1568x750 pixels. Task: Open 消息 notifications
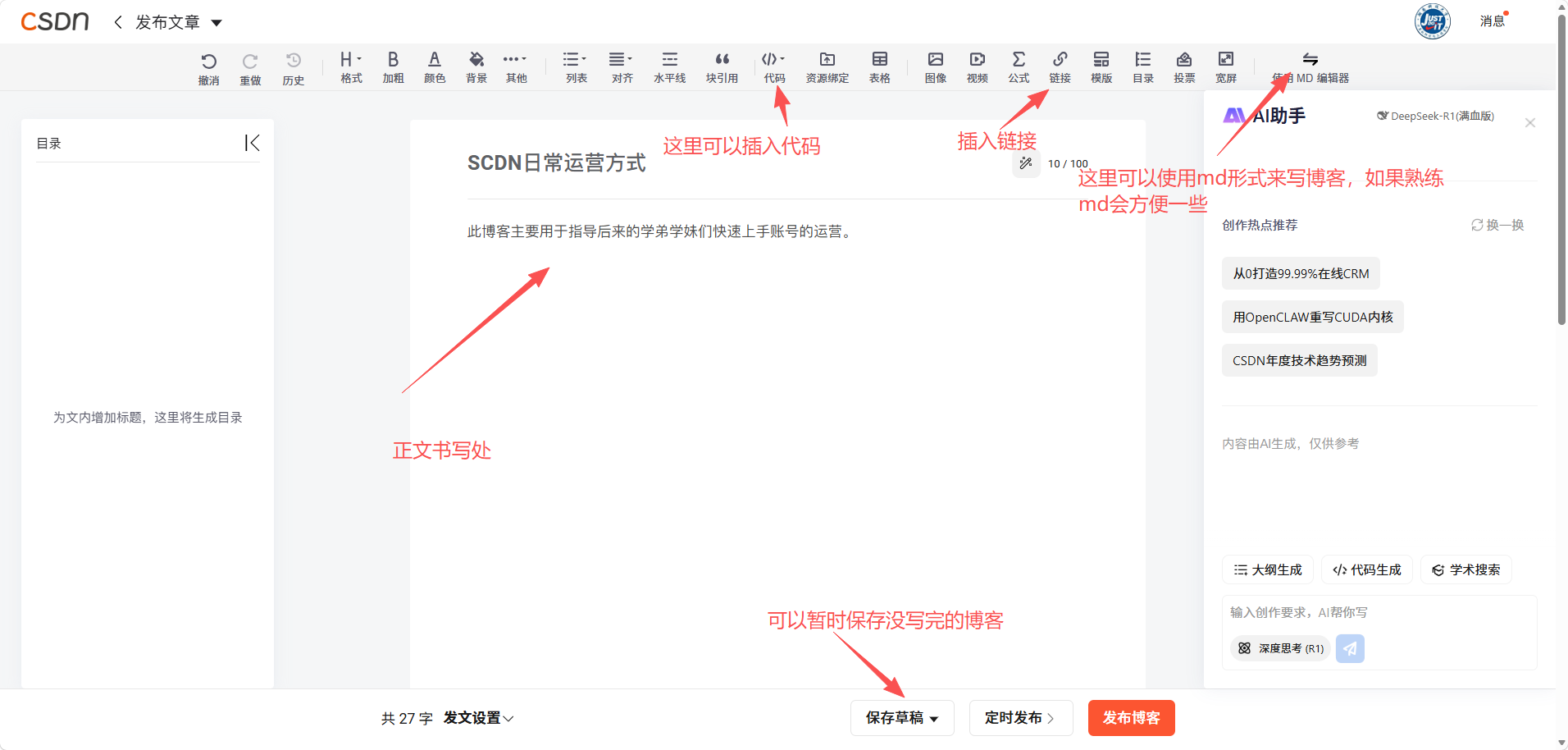click(1493, 21)
